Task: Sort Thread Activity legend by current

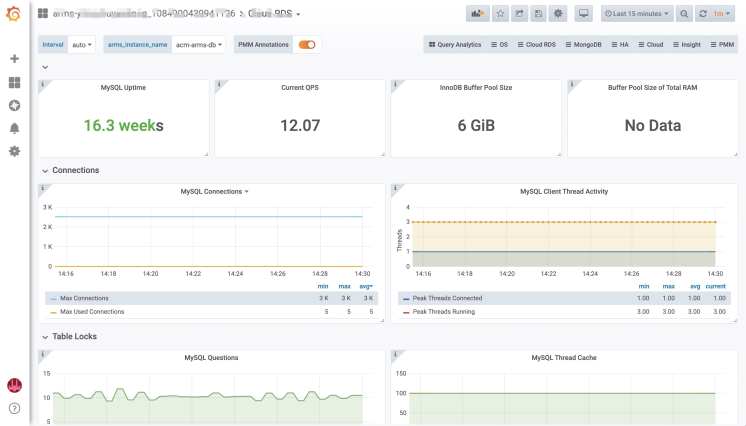Action: (716, 287)
